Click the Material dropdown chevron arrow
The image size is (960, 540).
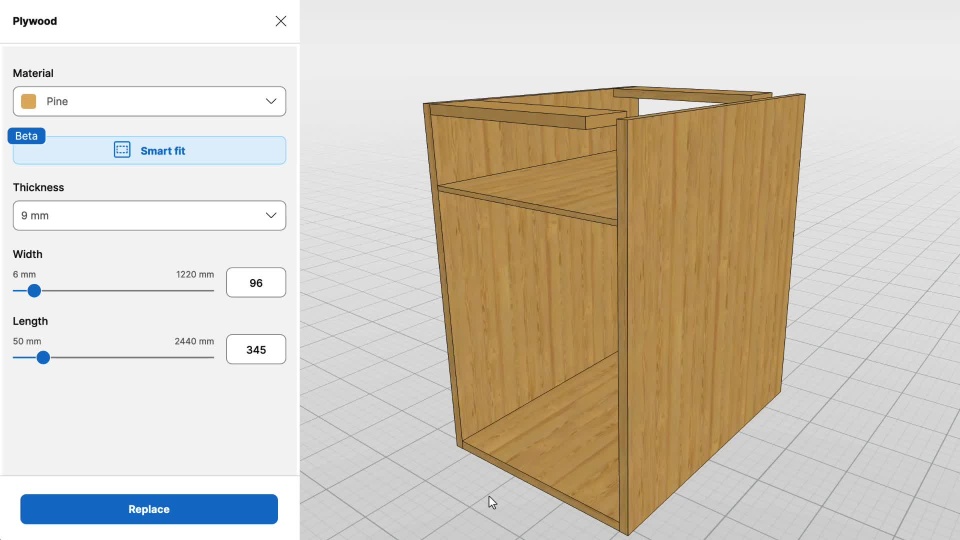pos(271,101)
